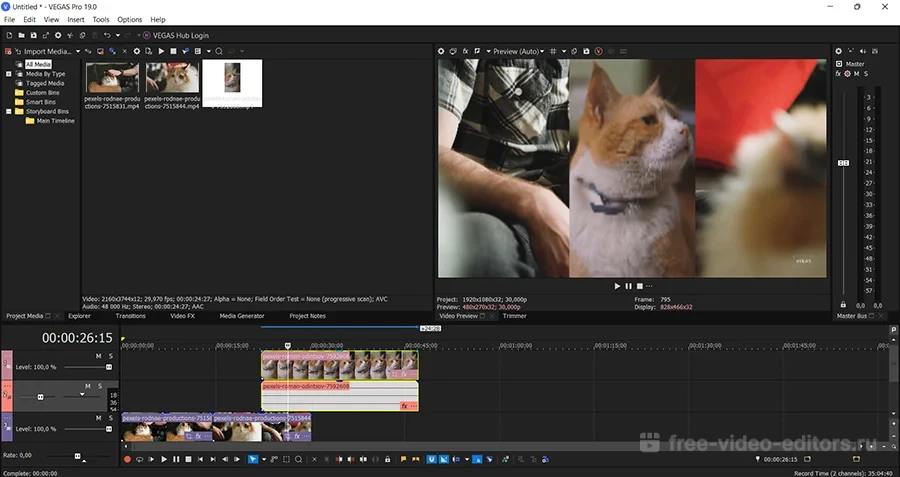Open the Insert menu

click(x=76, y=19)
